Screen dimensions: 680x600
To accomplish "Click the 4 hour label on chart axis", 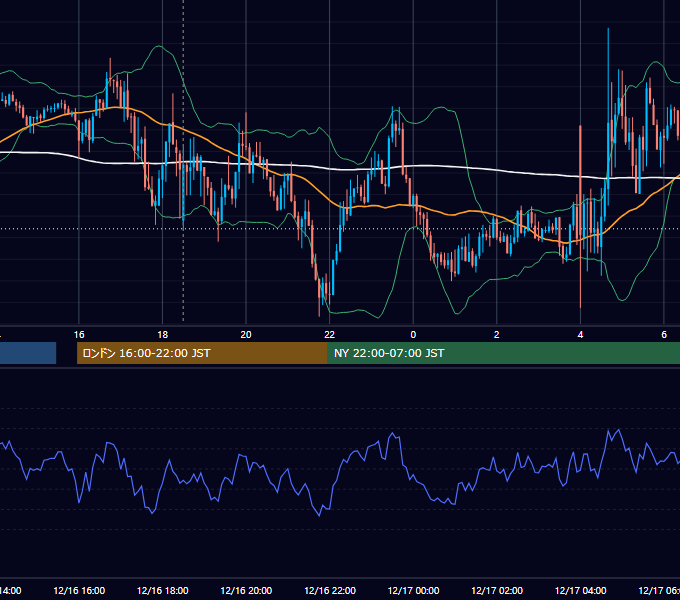I will (x=580, y=334).
